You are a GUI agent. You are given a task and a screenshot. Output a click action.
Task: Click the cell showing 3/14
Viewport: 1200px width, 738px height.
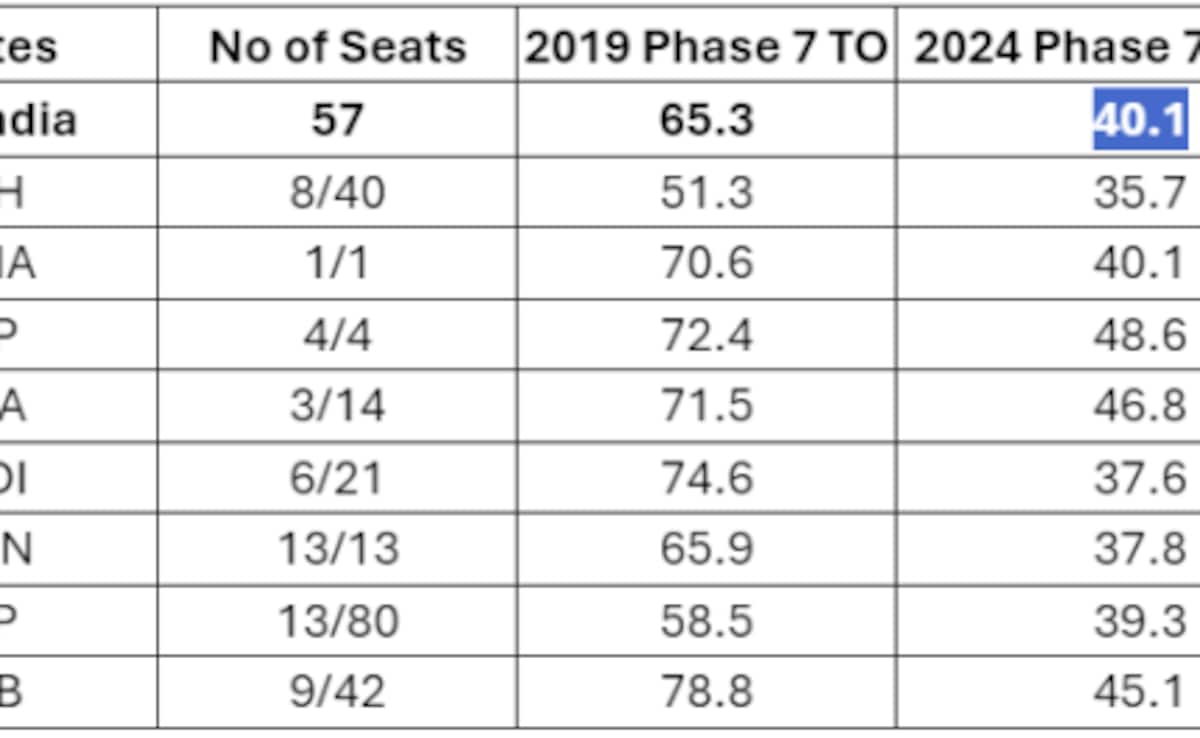(337, 406)
